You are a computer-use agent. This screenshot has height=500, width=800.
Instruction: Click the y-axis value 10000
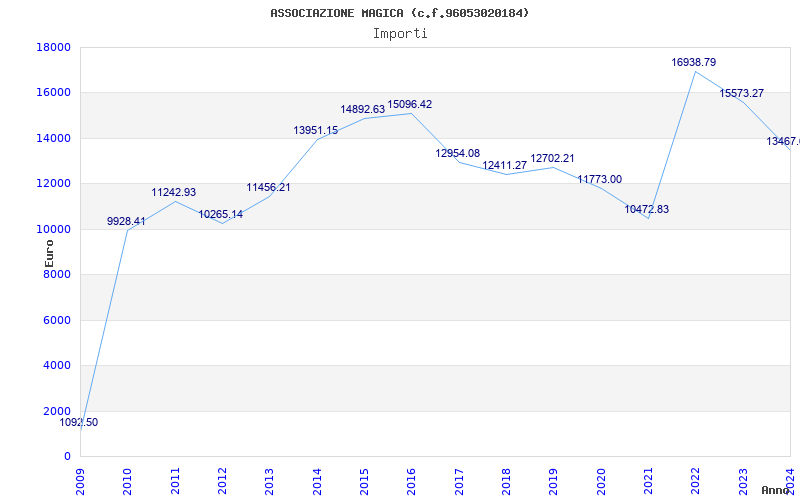pos(53,229)
